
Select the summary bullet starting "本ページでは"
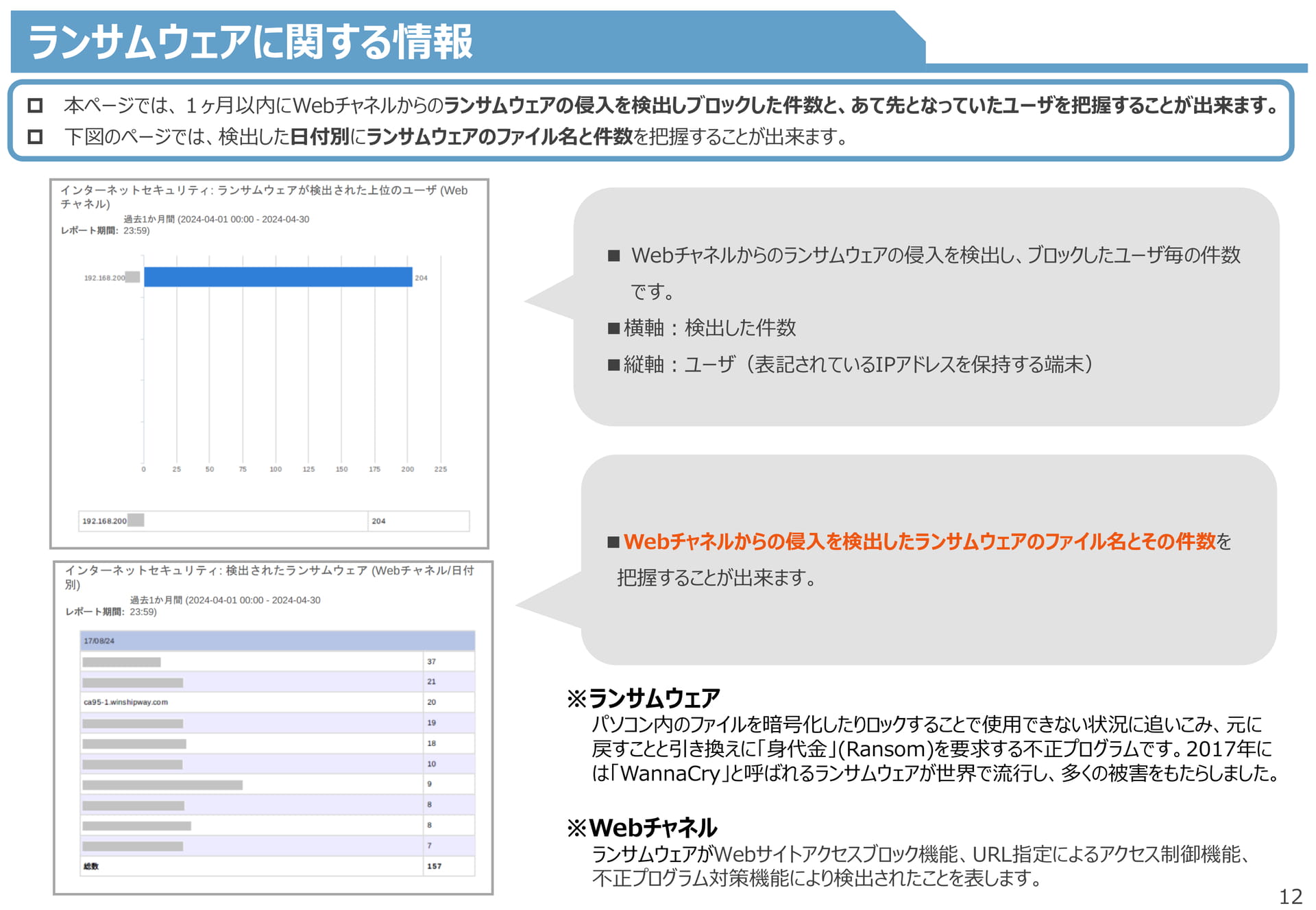pos(672,105)
